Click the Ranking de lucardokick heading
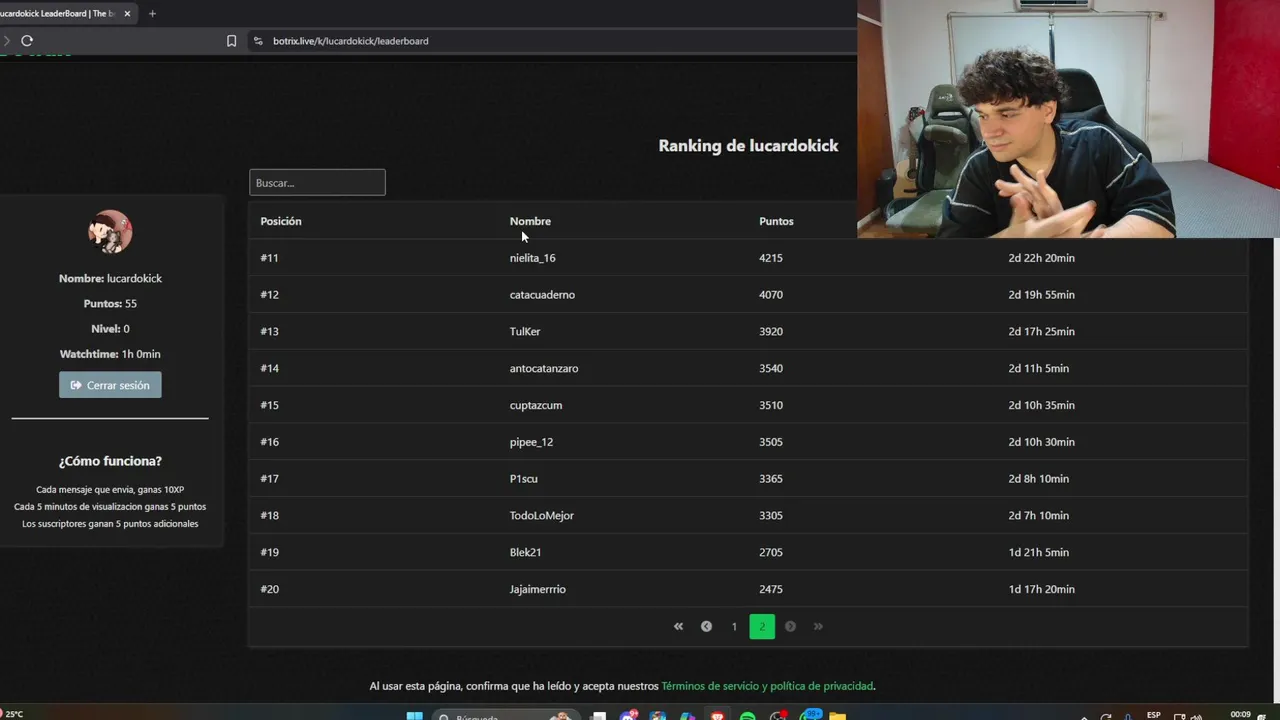 click(748, 145)
